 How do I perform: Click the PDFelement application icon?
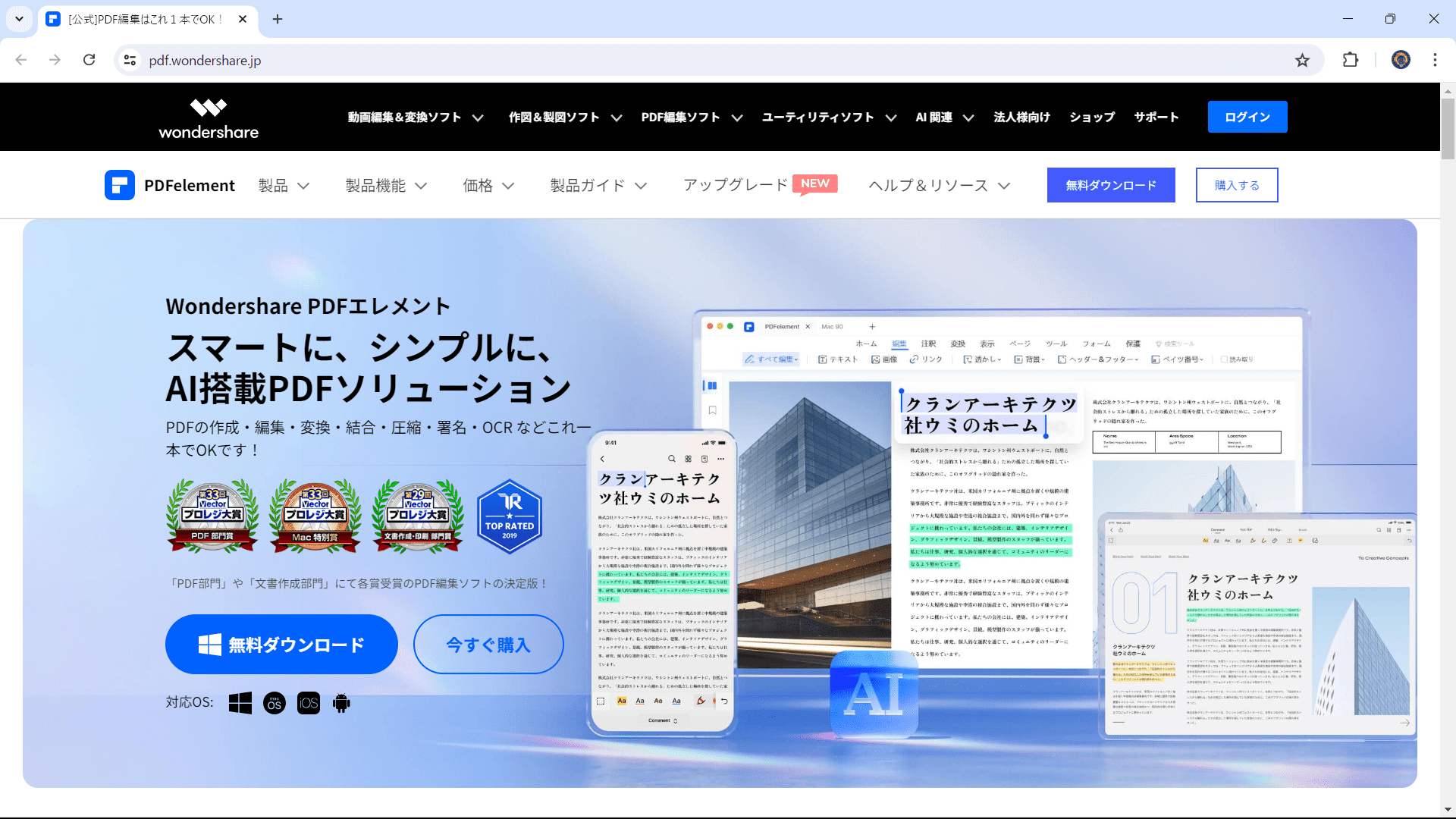coord(120,184)
